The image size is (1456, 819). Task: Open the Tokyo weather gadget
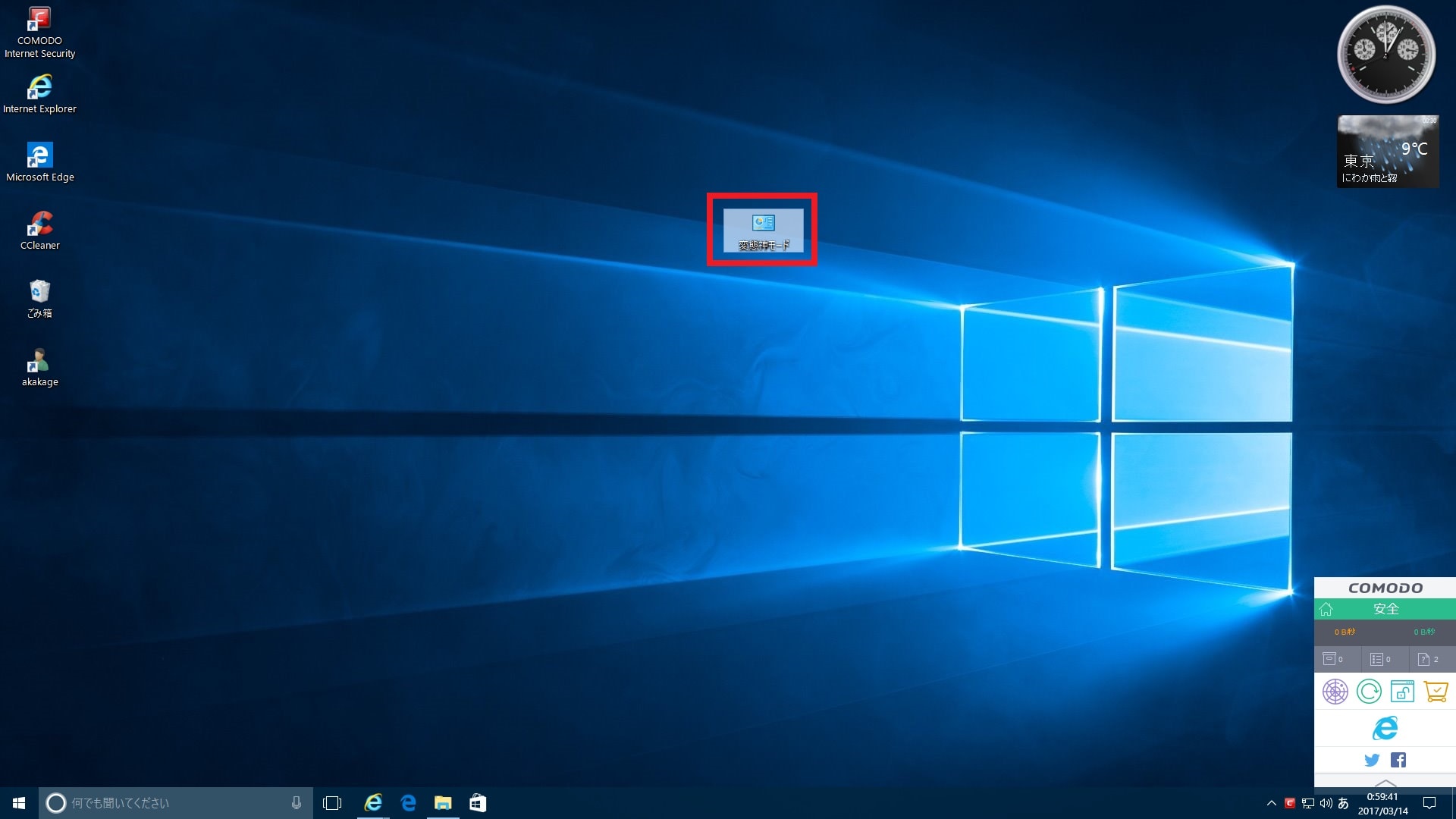click(x=1388, y=152)
